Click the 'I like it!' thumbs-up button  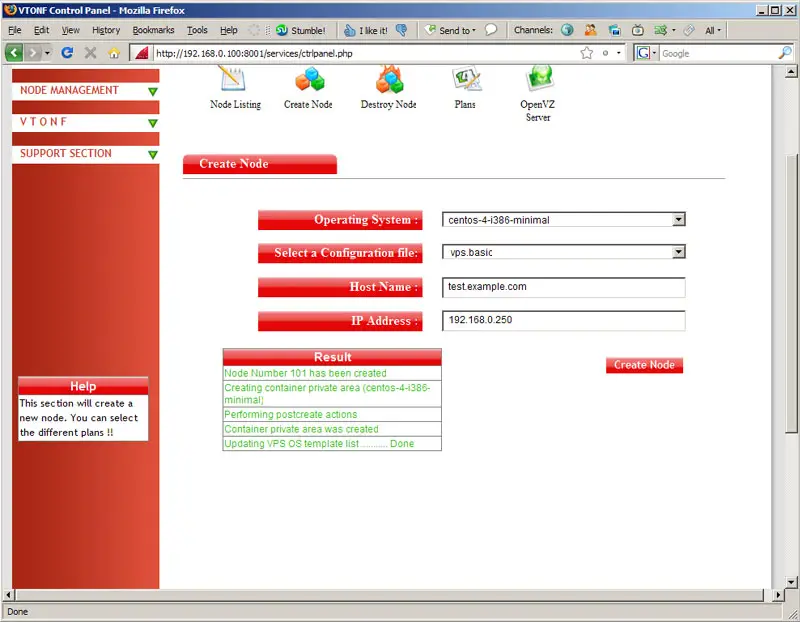[366, 31]
